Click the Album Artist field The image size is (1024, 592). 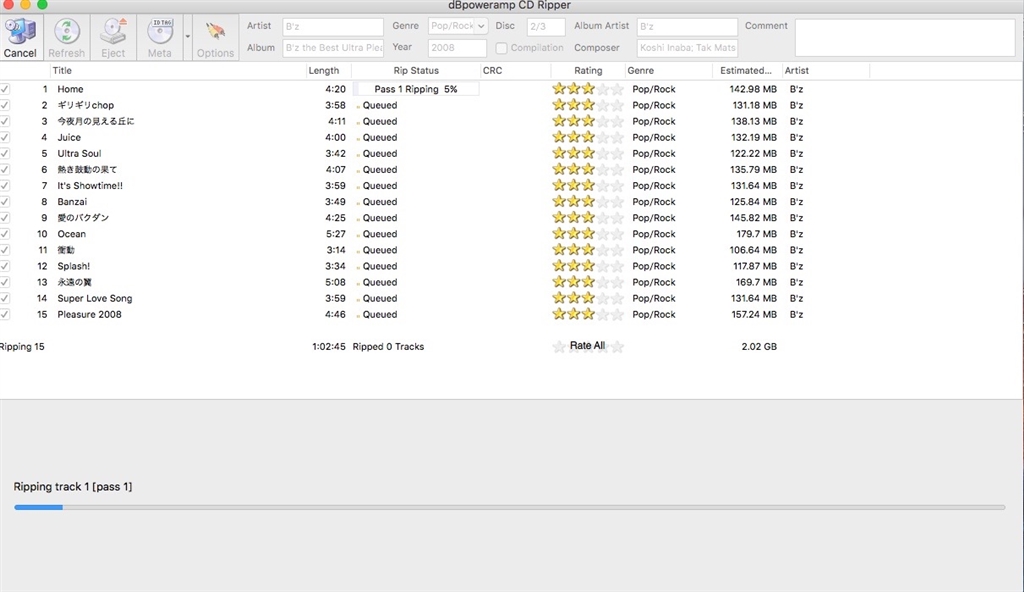click(687, 27)
